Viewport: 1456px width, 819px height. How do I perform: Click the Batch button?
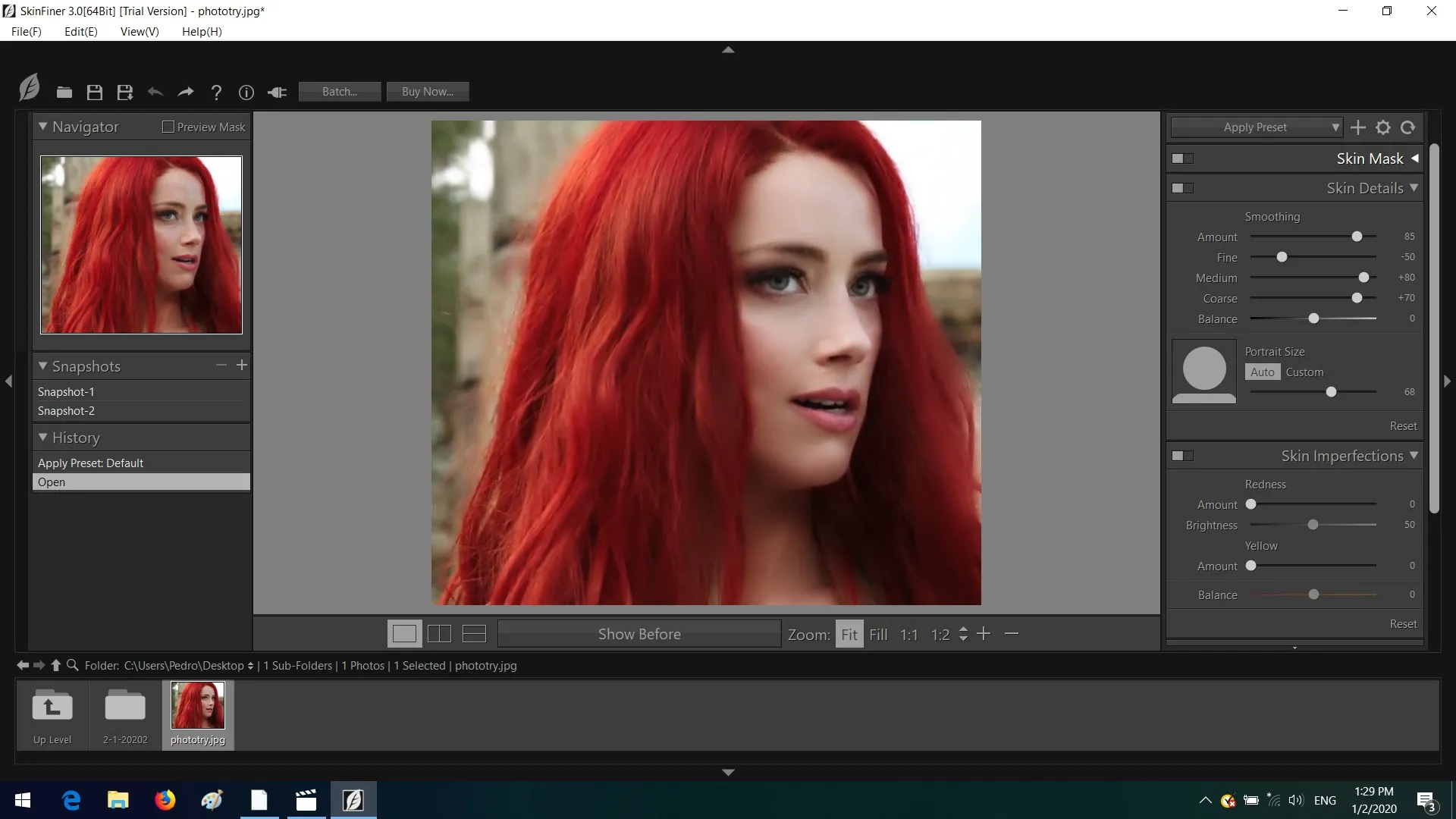pyautogui.click(x=340, y=92)
